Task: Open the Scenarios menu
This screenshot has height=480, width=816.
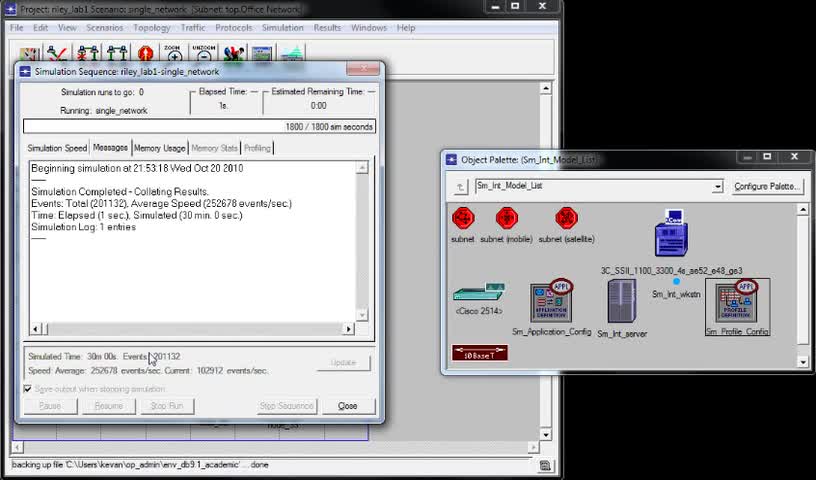Action: coord(105,28)
